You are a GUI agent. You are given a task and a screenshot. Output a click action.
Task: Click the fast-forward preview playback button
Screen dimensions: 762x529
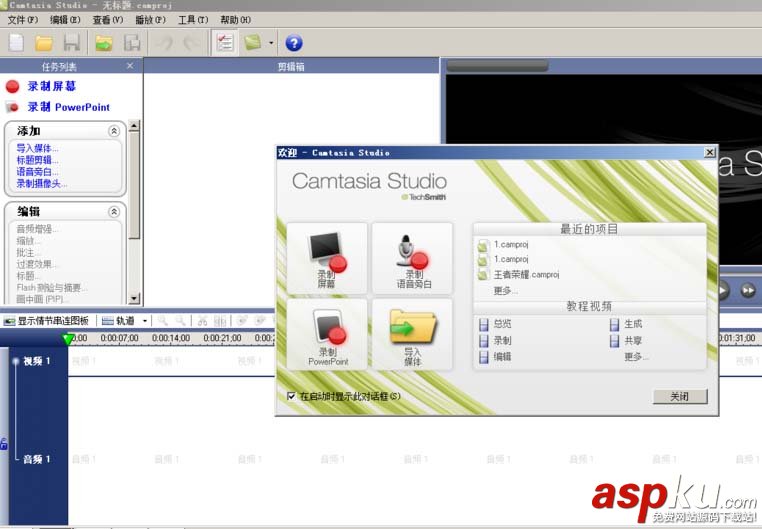(747, 290)
